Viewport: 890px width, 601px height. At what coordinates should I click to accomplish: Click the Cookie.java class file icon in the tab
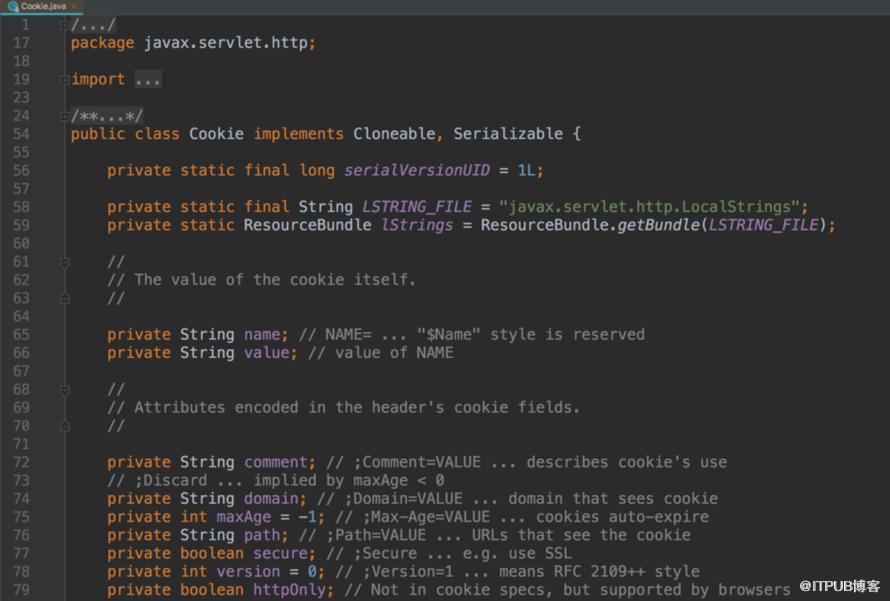13,6
